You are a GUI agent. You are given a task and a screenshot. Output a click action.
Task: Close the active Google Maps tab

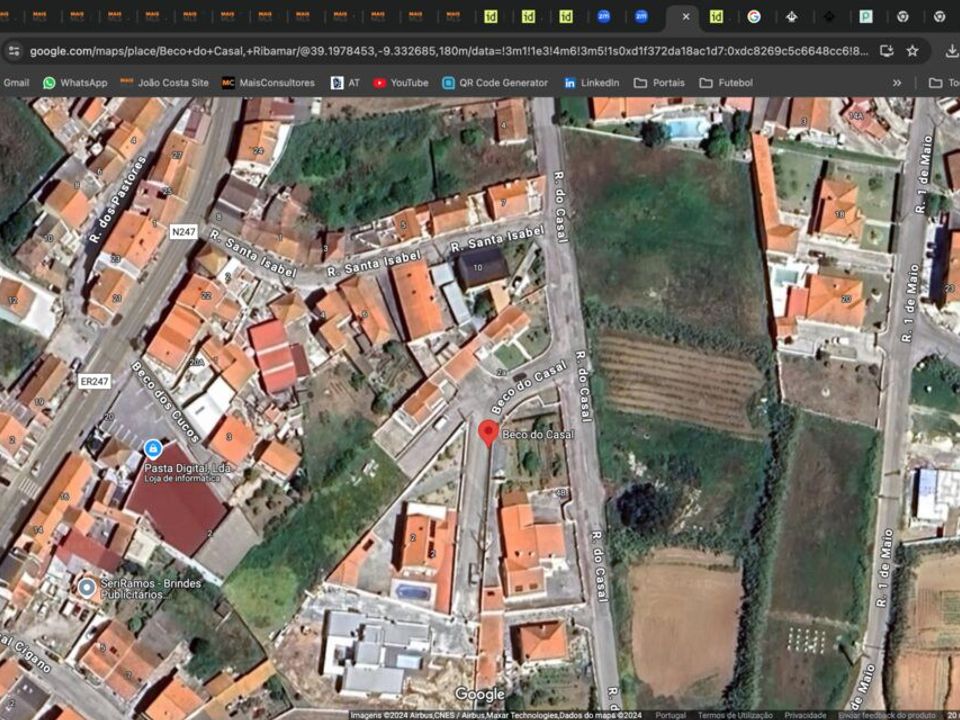686,17
